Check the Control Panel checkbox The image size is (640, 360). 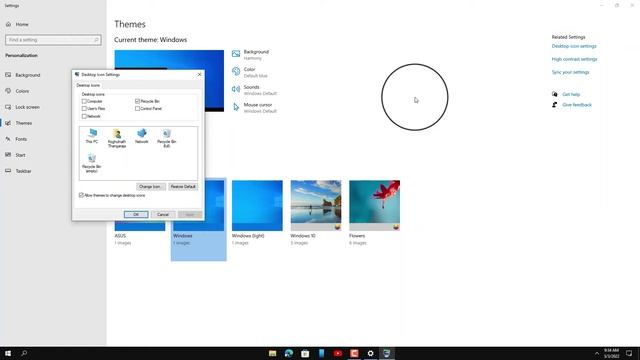tap(138, 109)
